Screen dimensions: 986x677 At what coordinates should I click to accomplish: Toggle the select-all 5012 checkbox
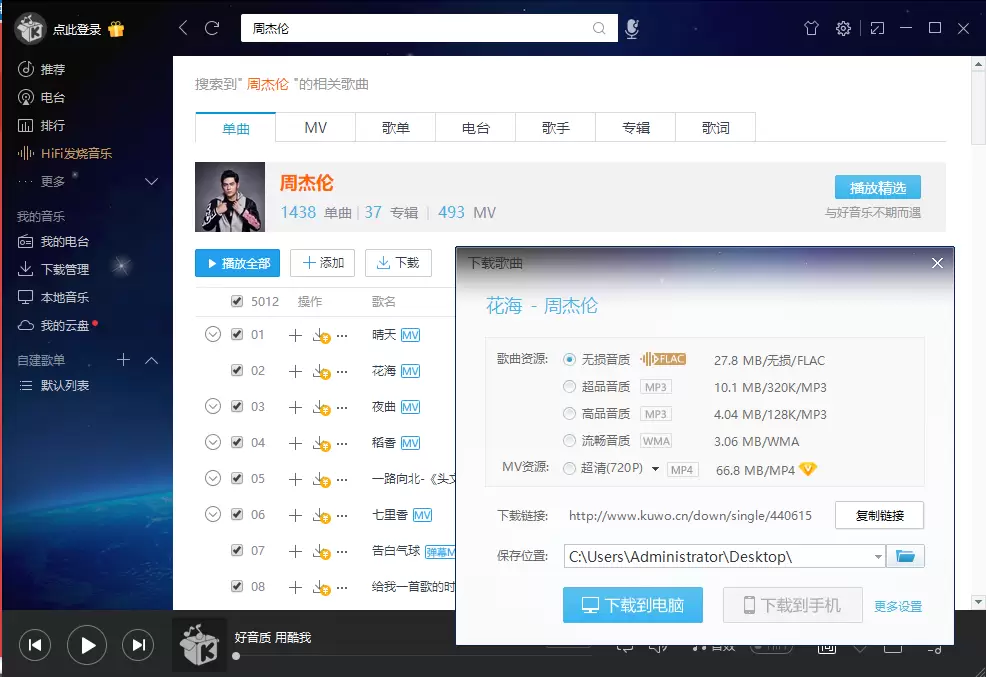237,301
